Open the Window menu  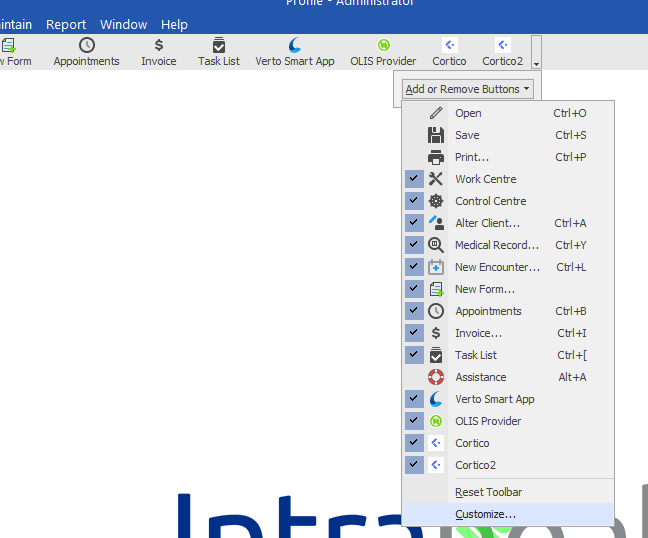123,24
